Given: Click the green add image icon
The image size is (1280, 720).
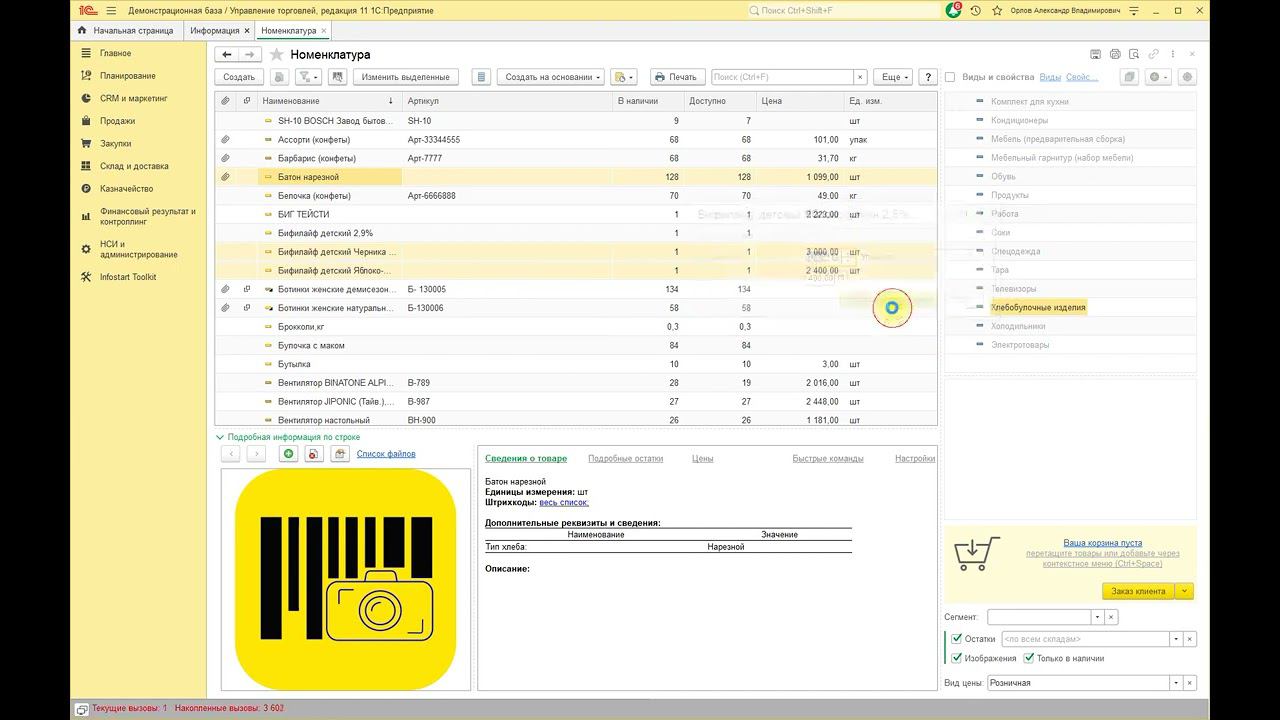Looking at the screenshot, I should click(x=288, y=454).
